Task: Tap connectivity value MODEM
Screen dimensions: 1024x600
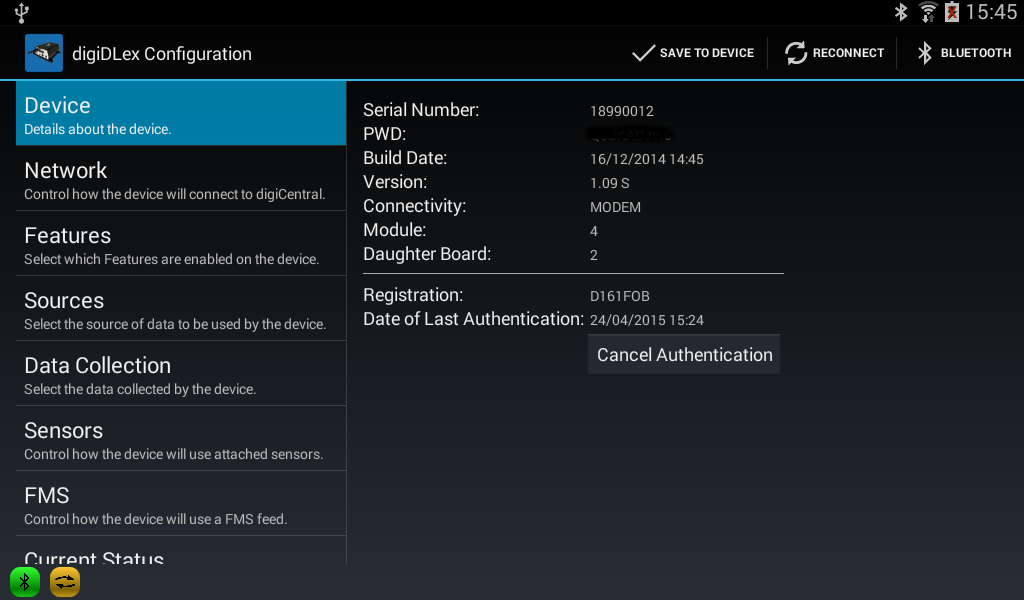Action: point(615,207)
